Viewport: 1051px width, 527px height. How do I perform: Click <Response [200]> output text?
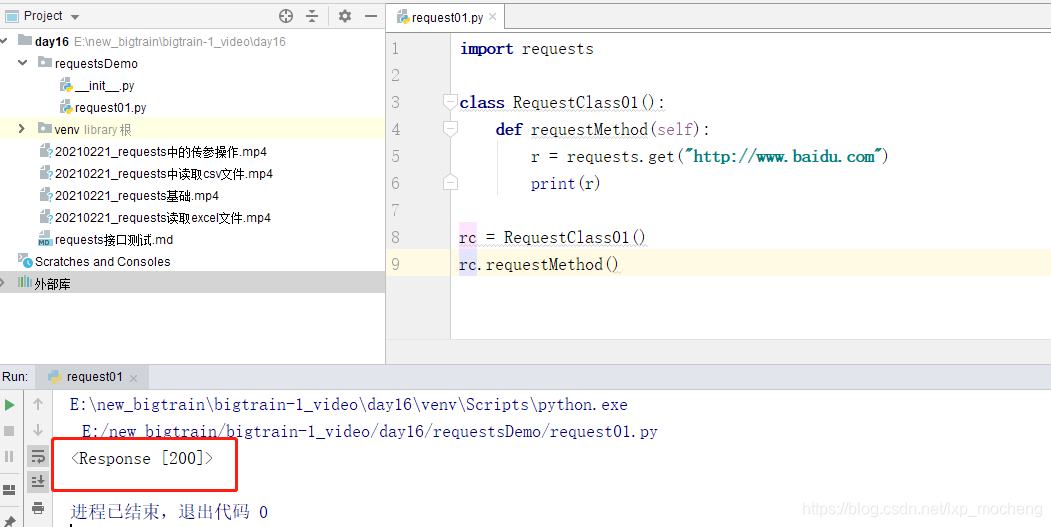142,459
